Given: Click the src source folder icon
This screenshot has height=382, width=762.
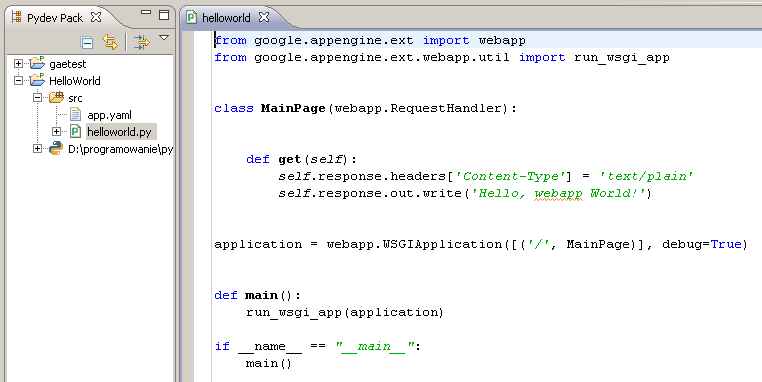Looking at the screenshot, I should pos(56,97).
